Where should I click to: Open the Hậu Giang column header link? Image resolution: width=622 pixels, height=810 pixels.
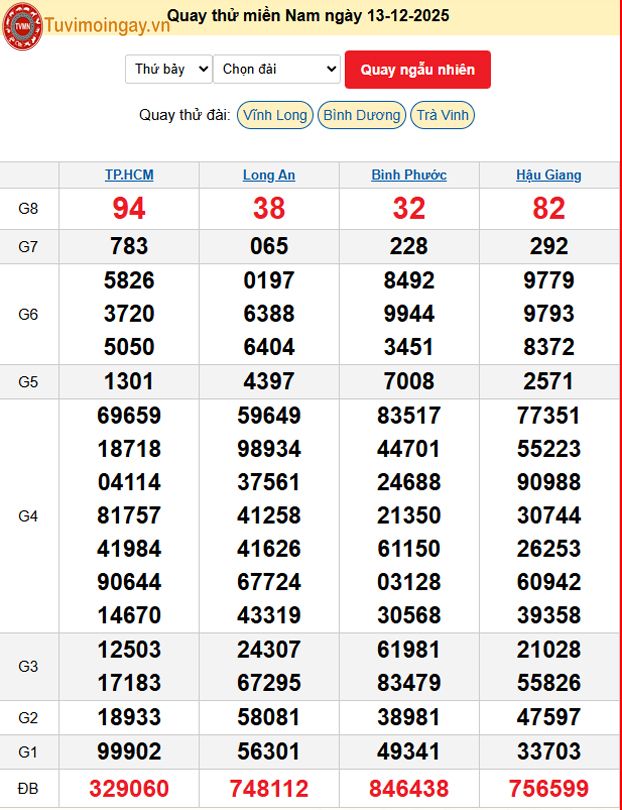pos(548,175)
